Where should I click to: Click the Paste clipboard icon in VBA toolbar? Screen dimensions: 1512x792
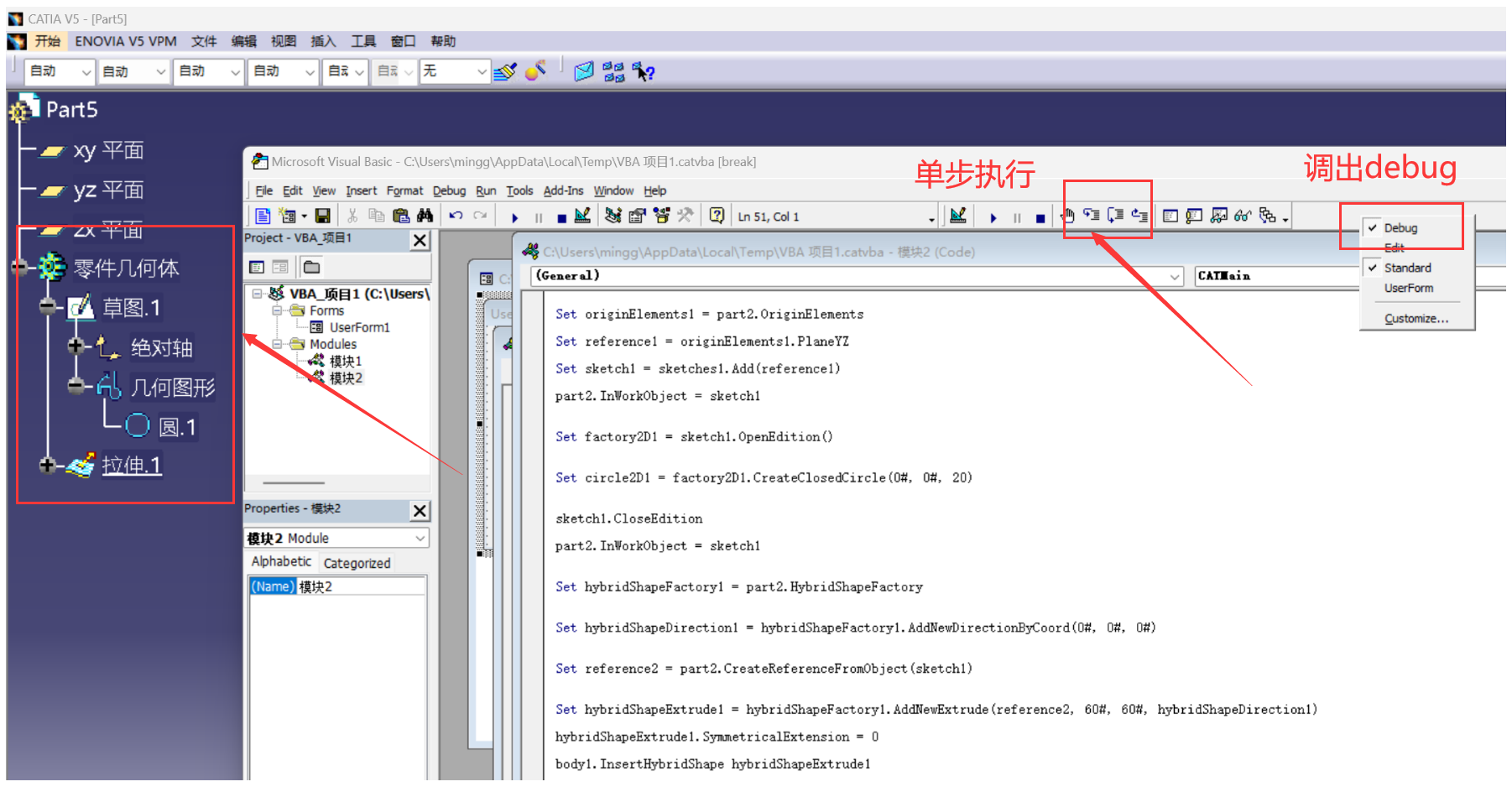tap(401, 216)
